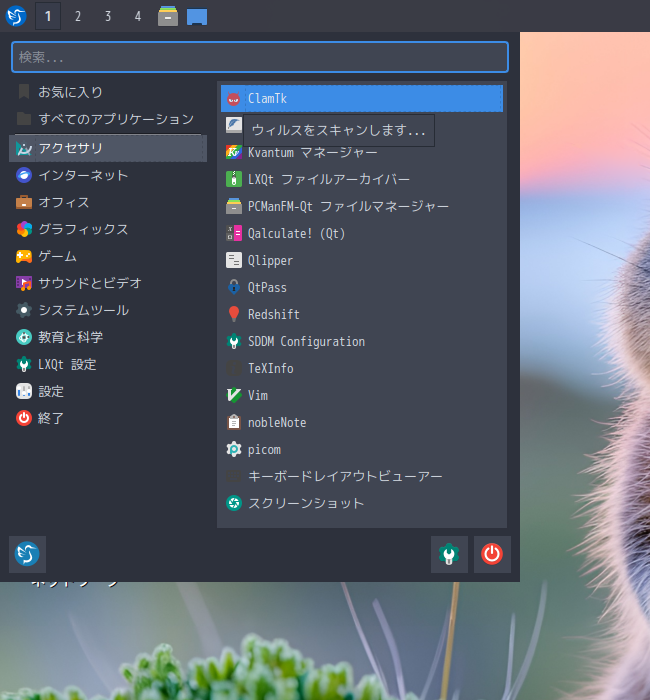
Task: Click the インターネット globe icon
Action: click(x=24, y=175)
